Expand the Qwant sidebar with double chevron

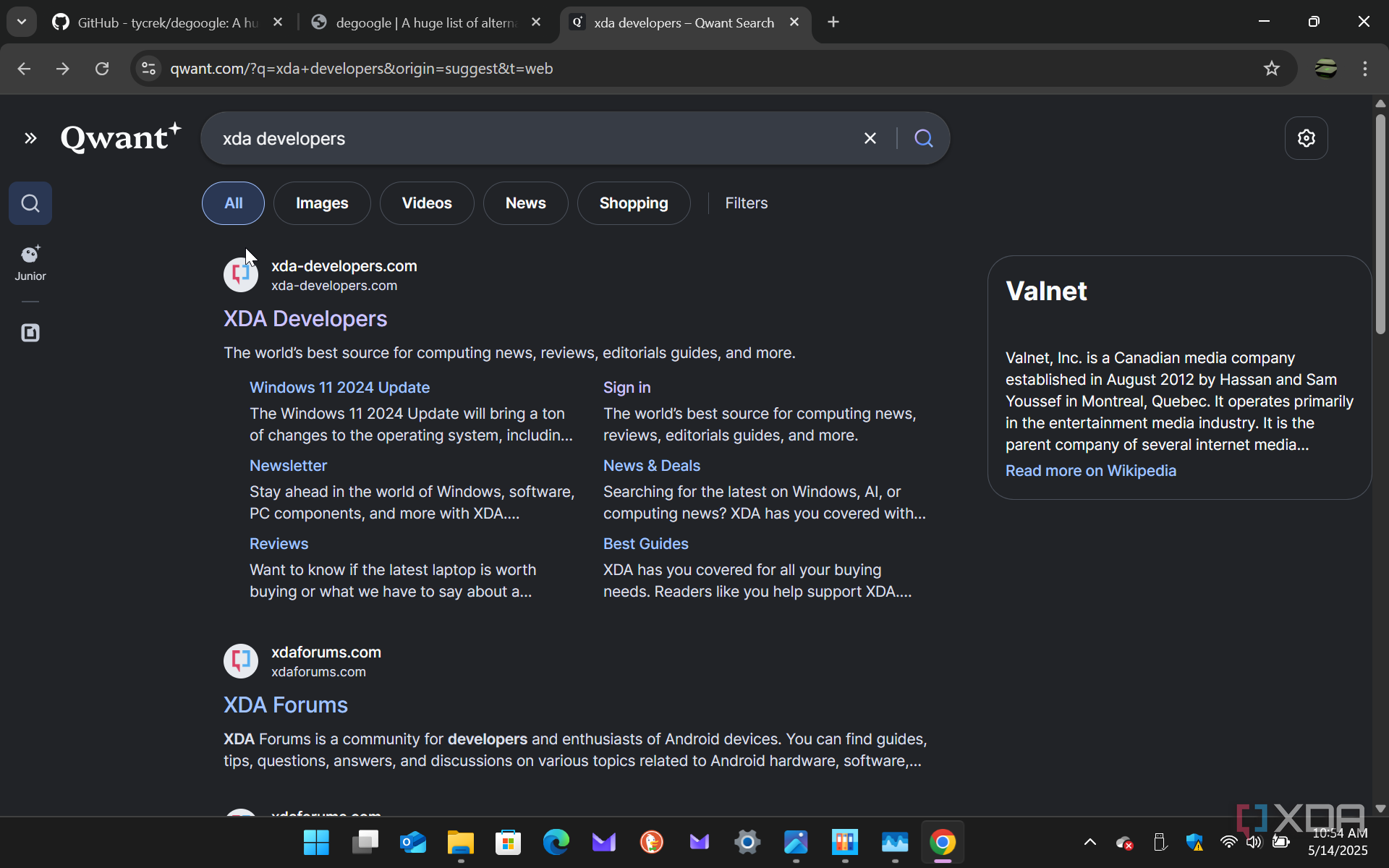tap(30, 138)
